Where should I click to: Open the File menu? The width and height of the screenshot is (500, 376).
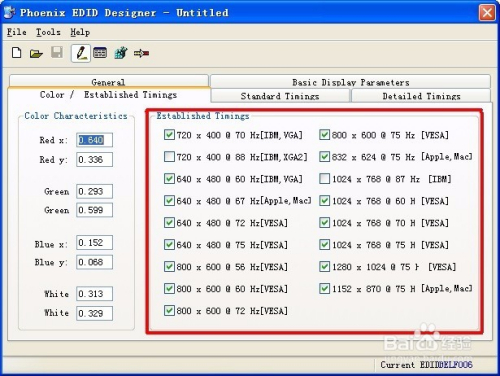(x=17, y=32)
